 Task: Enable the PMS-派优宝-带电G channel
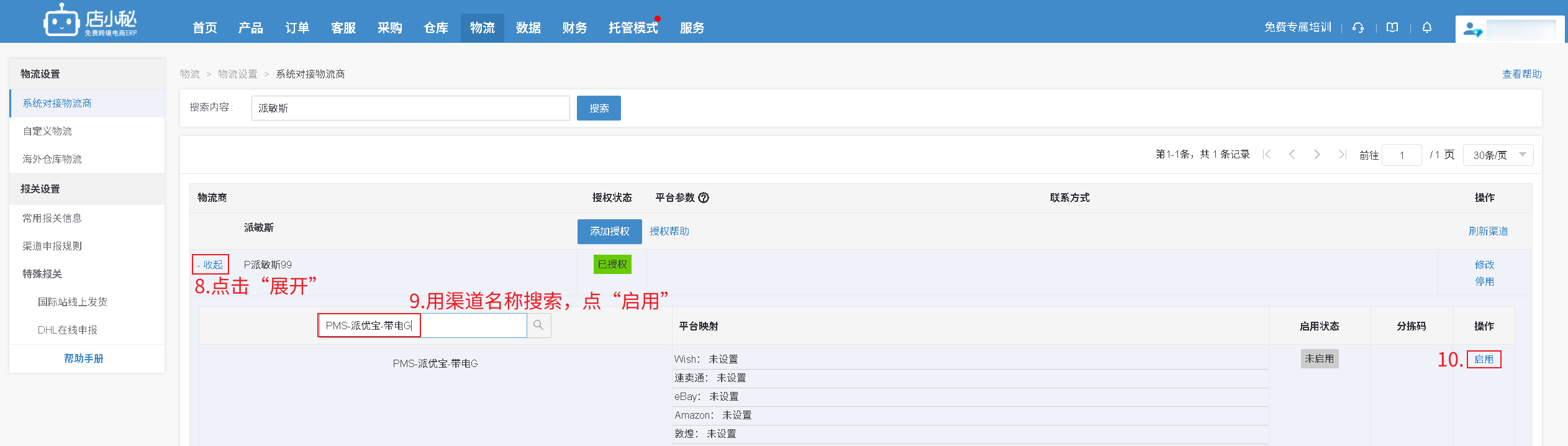coord(1484,359)
